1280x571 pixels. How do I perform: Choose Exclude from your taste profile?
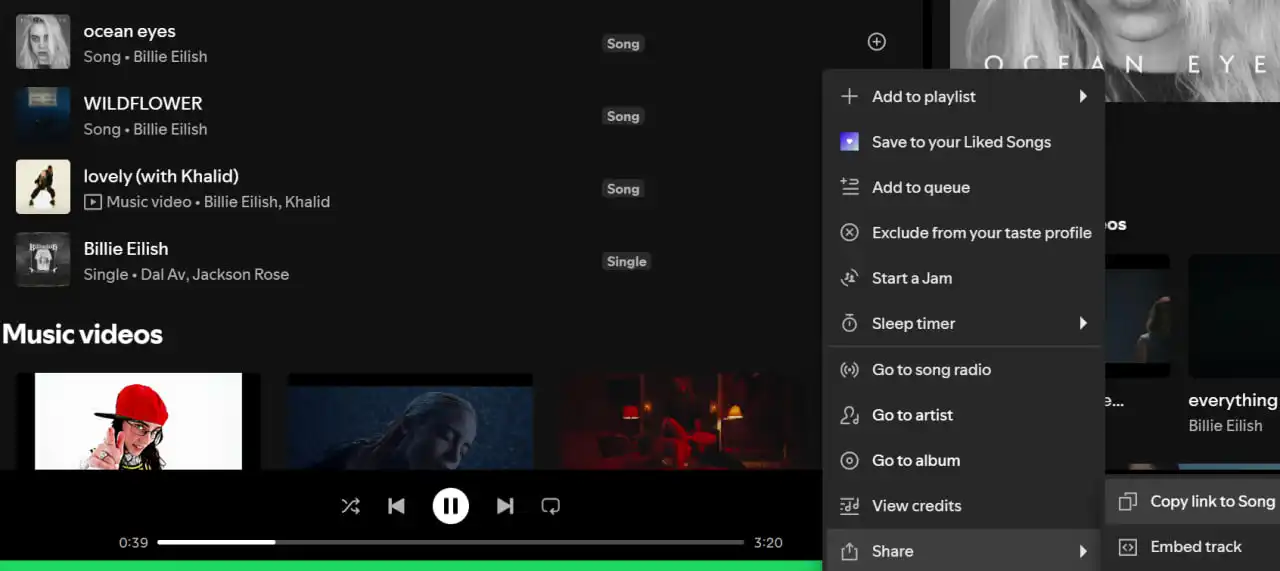(964, 233)
